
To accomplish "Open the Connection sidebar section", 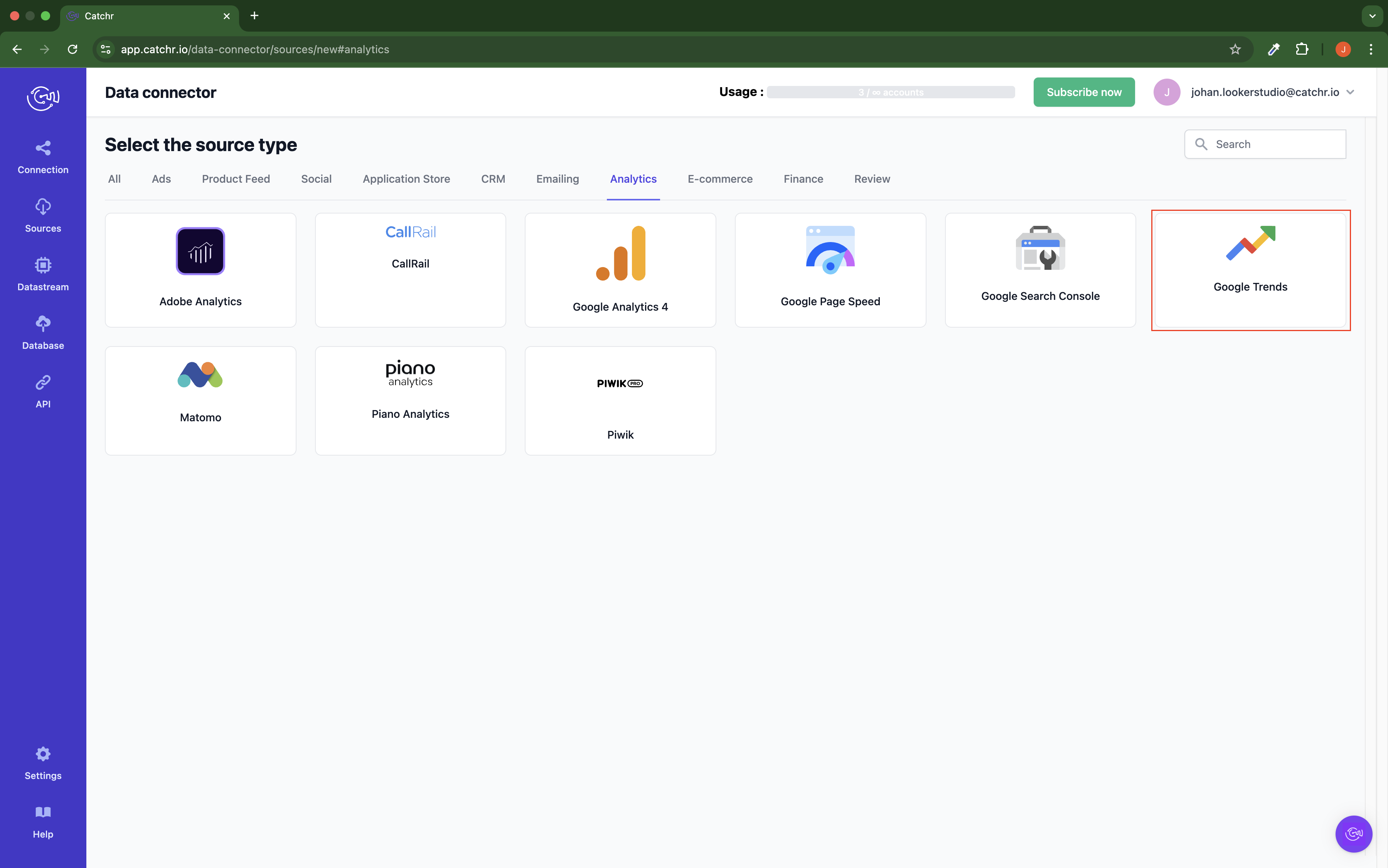I will coord(43,157).
